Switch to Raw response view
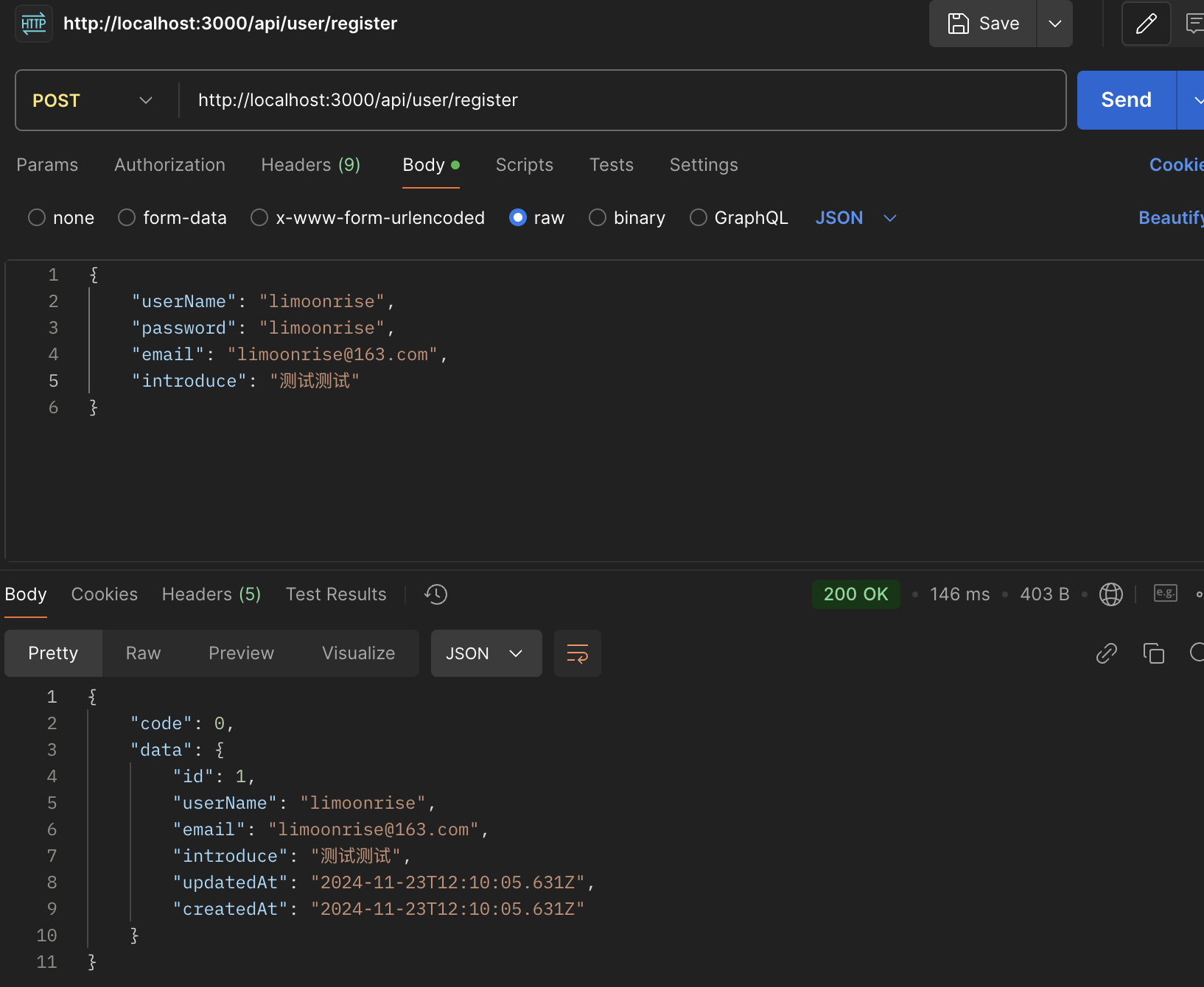1204x987 pixels. 143,653
